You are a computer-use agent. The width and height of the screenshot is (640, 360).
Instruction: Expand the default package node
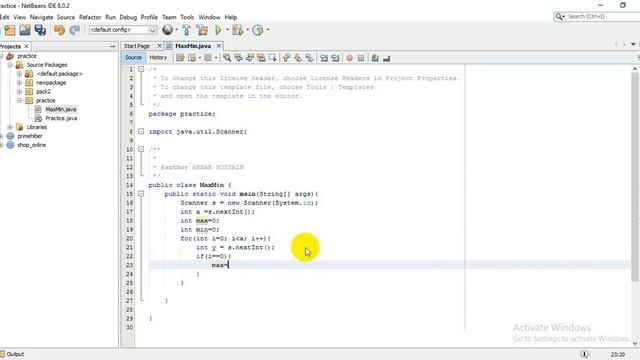pyautogui.click(x=19, y=74)
